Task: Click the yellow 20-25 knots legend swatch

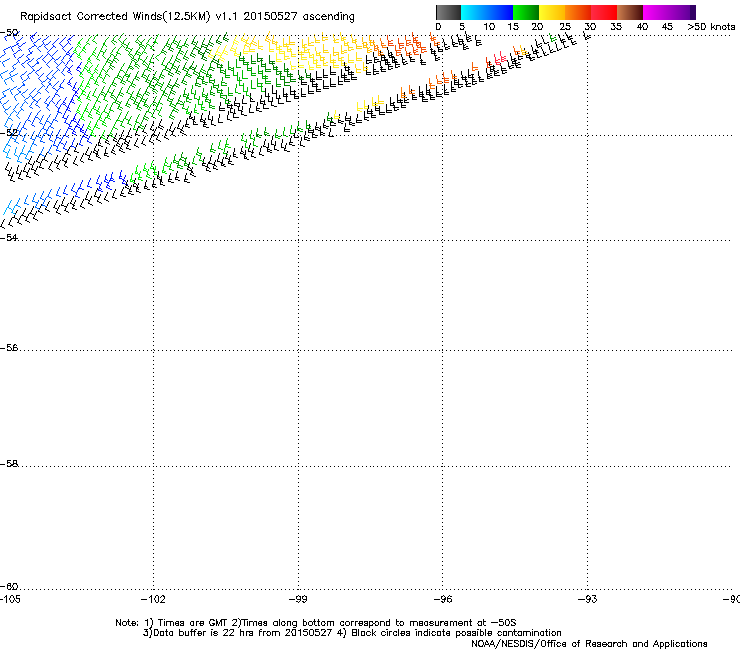Action: coord(552,12)
